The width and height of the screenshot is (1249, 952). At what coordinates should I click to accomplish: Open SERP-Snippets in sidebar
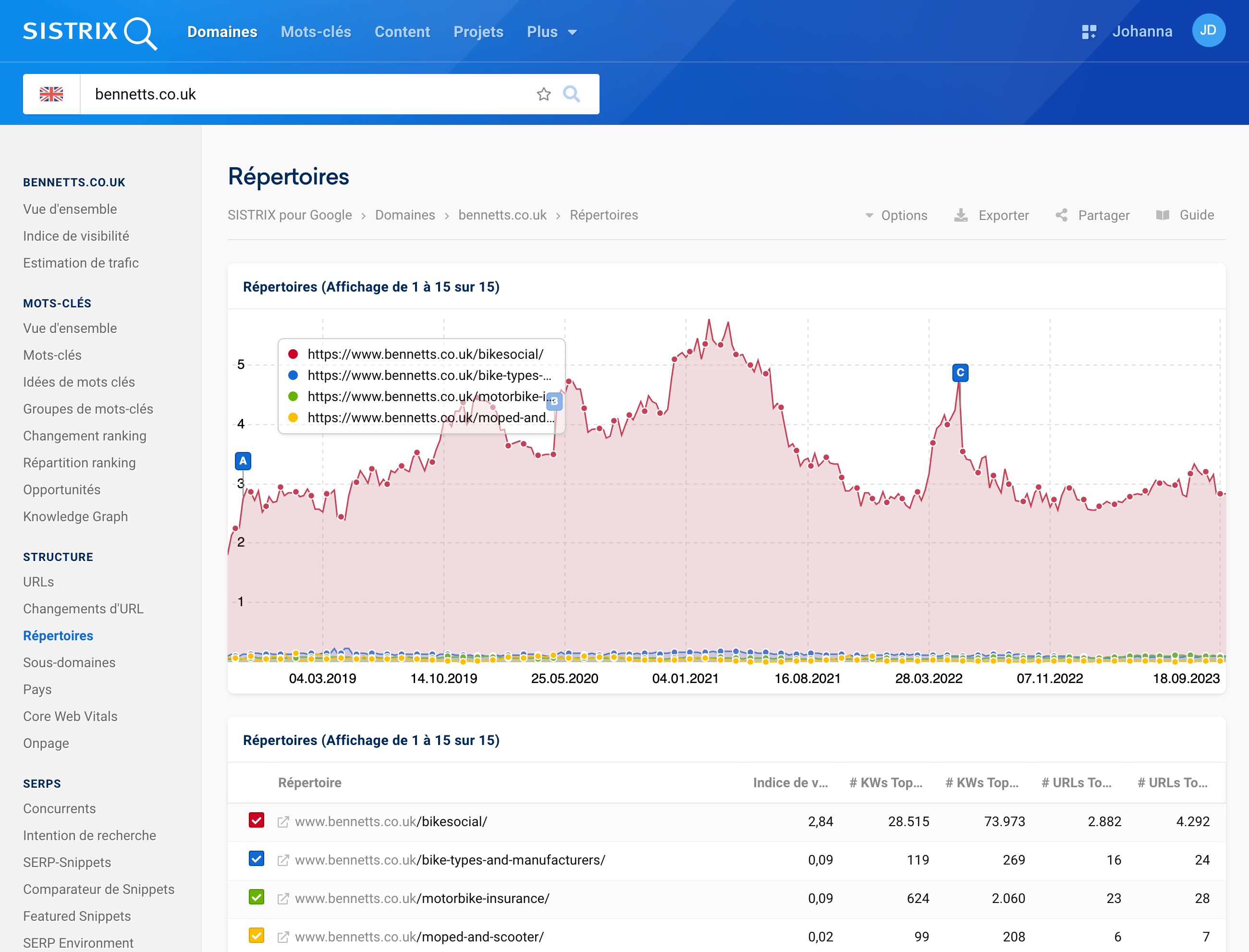coord(67,863)
